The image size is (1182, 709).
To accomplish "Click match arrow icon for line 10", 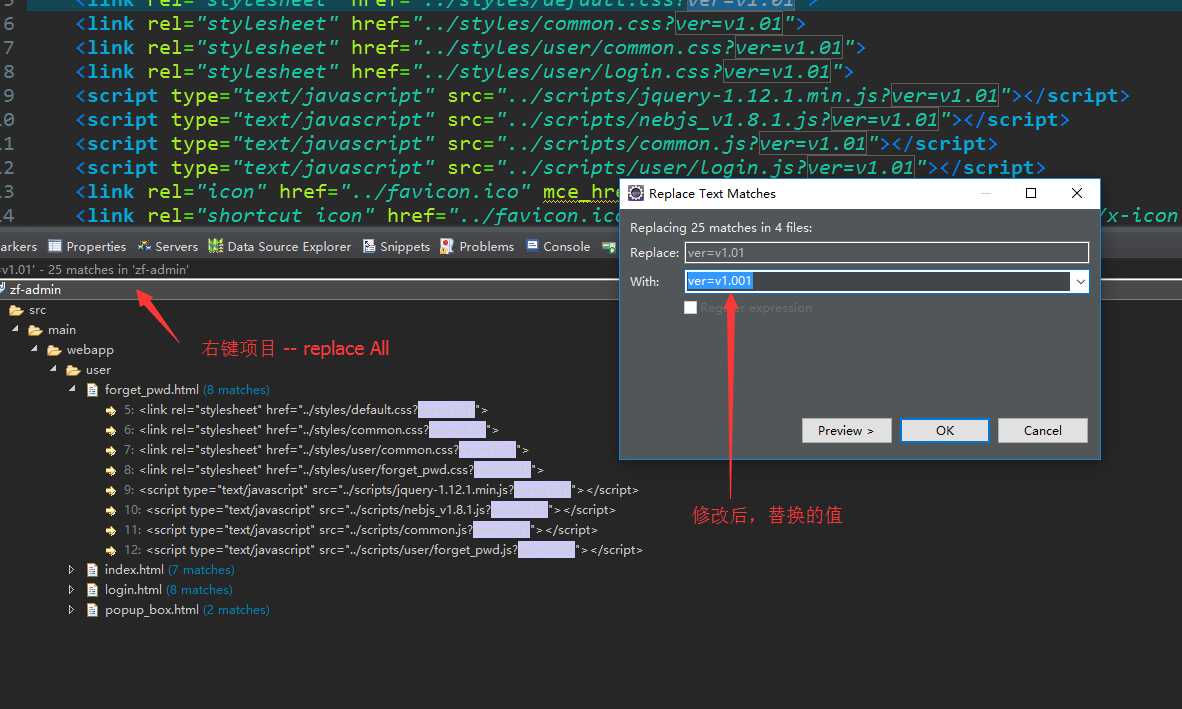I will click(x=111, y=510).
